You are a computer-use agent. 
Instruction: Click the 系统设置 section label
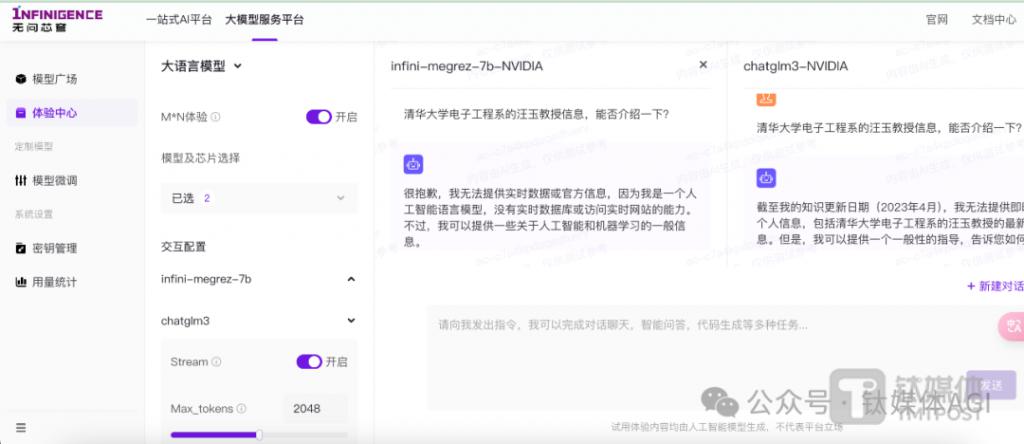coord(33,214)
